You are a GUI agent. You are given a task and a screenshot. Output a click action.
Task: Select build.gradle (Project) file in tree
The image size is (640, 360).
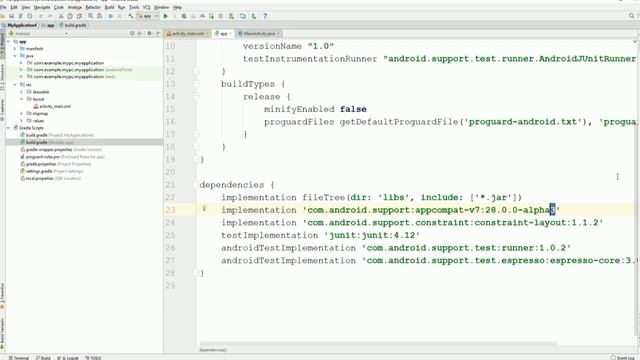[57, 135]
